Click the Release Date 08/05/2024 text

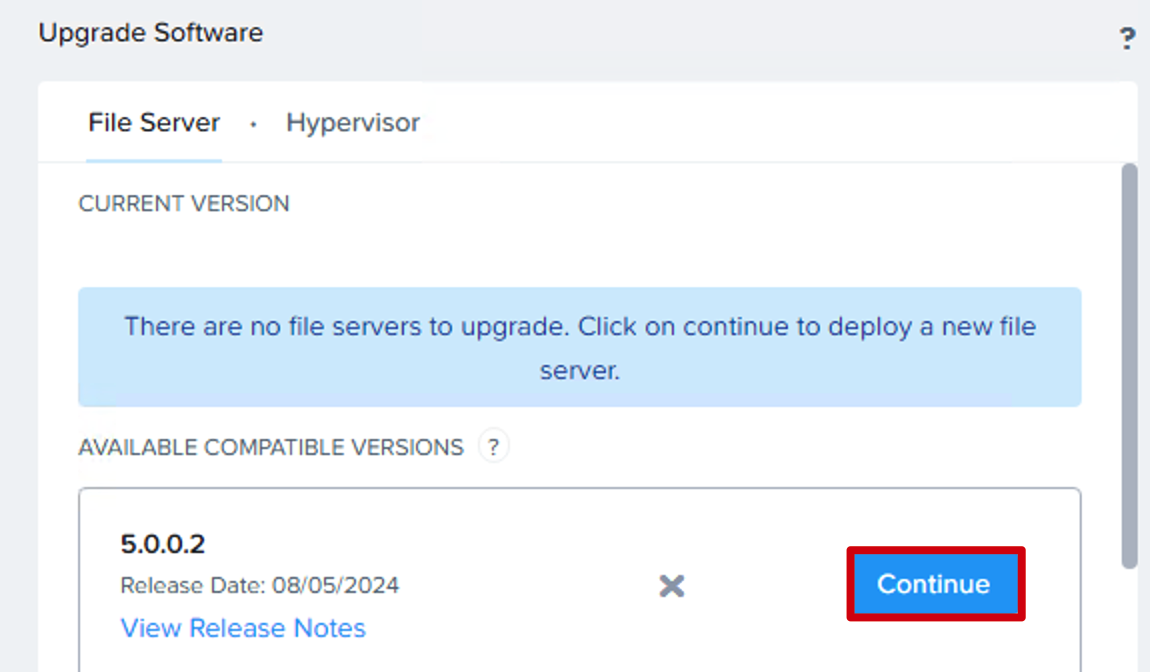(x=260, y=585)
